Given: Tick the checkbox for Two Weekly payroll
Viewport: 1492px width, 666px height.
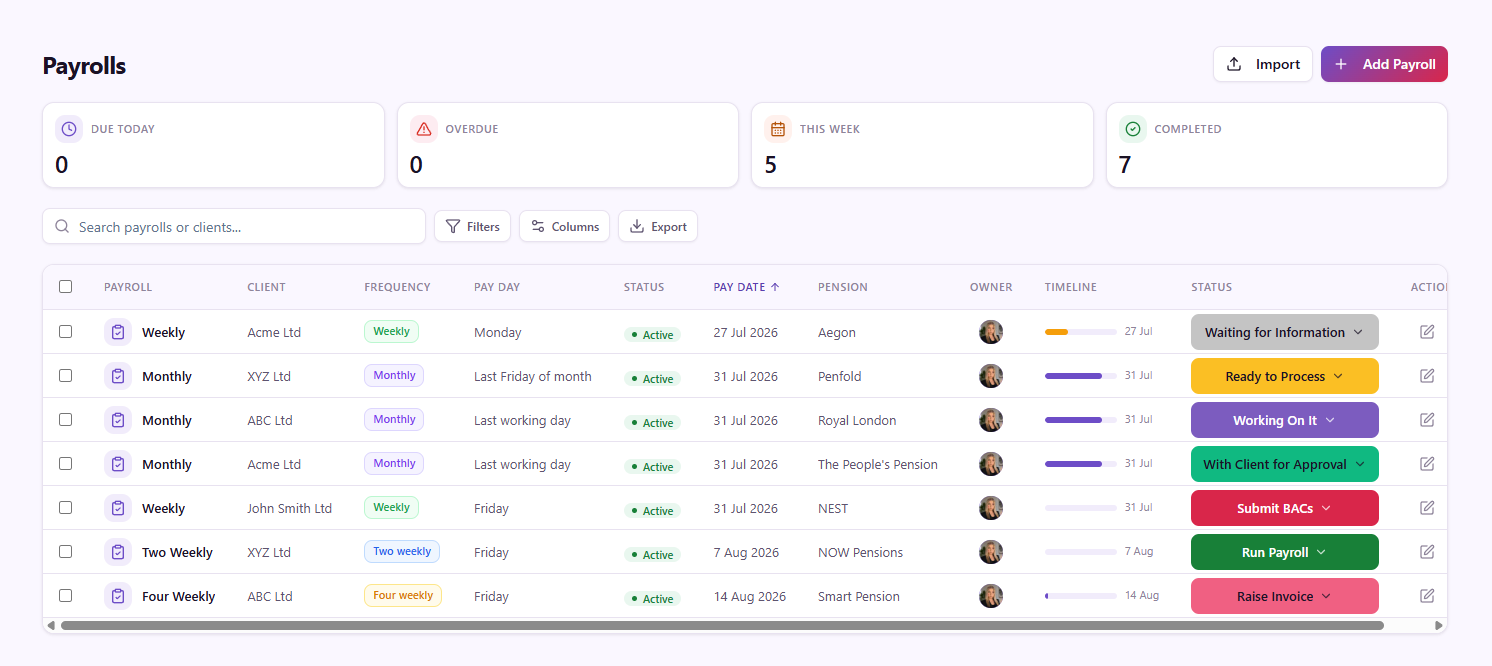Looking at the screenshot, I should tap(66, 552).
